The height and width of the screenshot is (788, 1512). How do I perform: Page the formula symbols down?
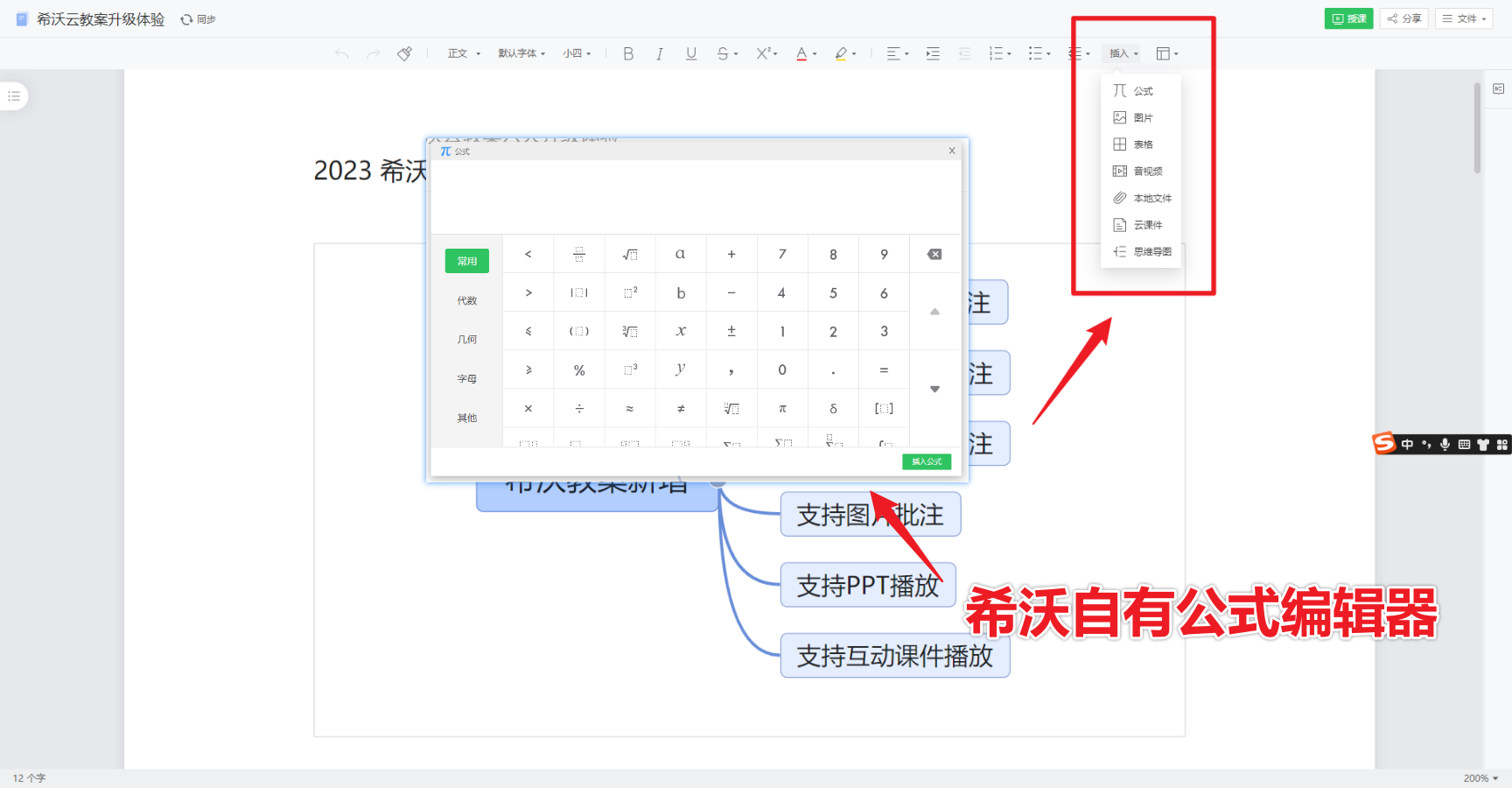(x=934, y=389)
